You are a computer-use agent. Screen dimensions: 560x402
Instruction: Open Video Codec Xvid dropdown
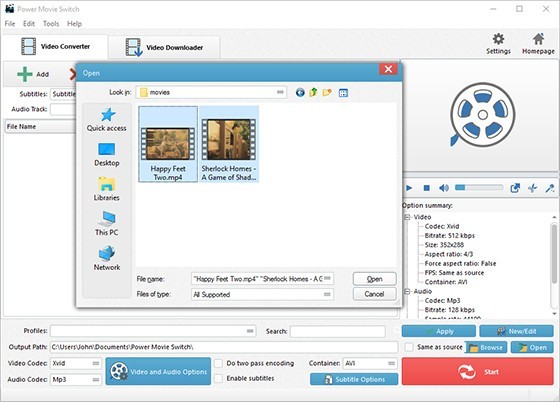tap(96, 363)
